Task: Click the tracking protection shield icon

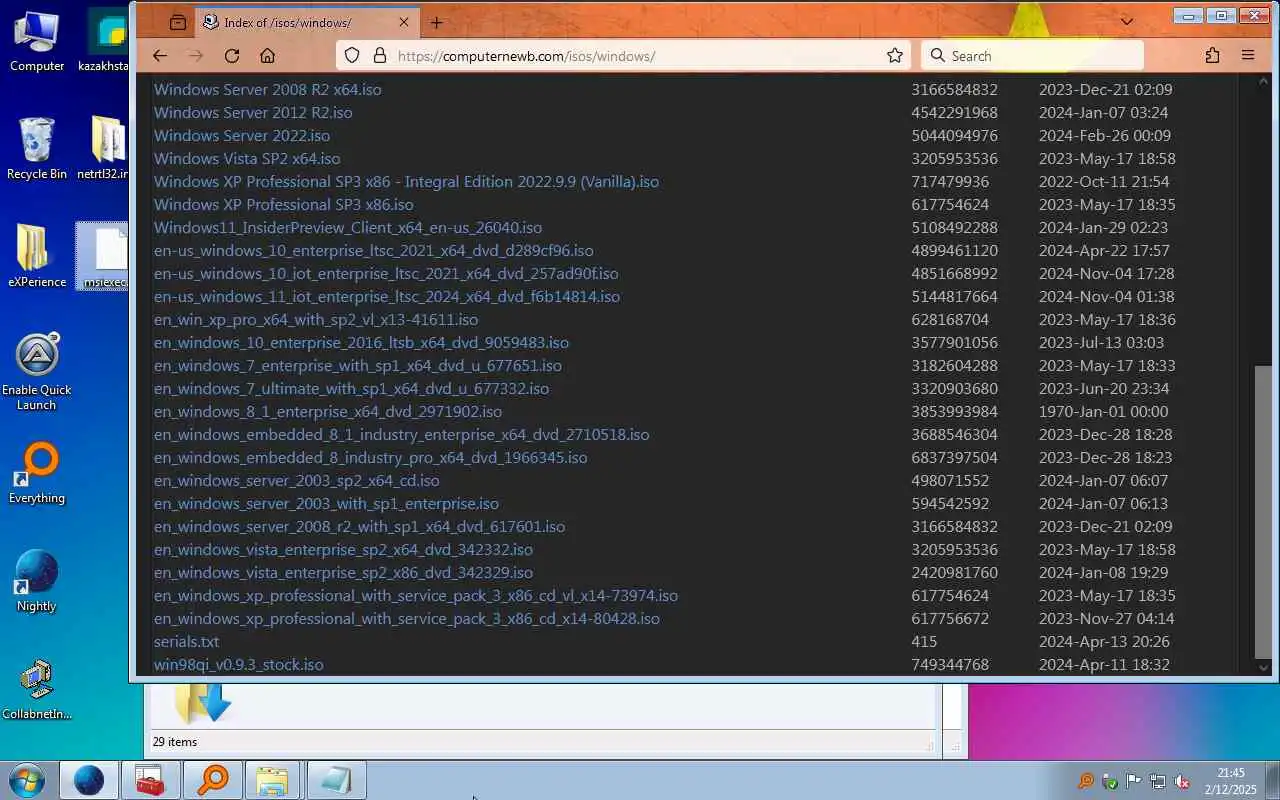Action: pyautogui.click(x=352, y=56)
